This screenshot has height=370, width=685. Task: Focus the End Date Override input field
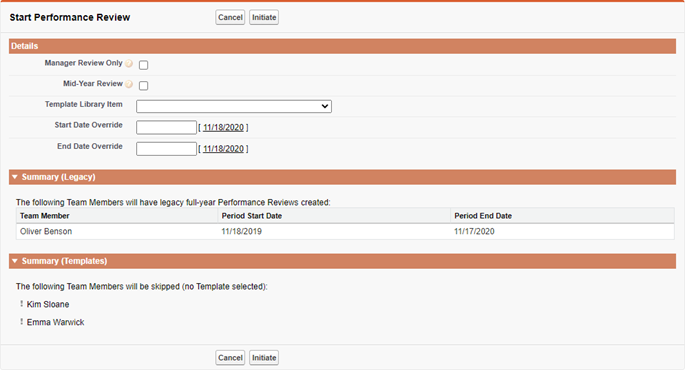[x=166, y=149]
